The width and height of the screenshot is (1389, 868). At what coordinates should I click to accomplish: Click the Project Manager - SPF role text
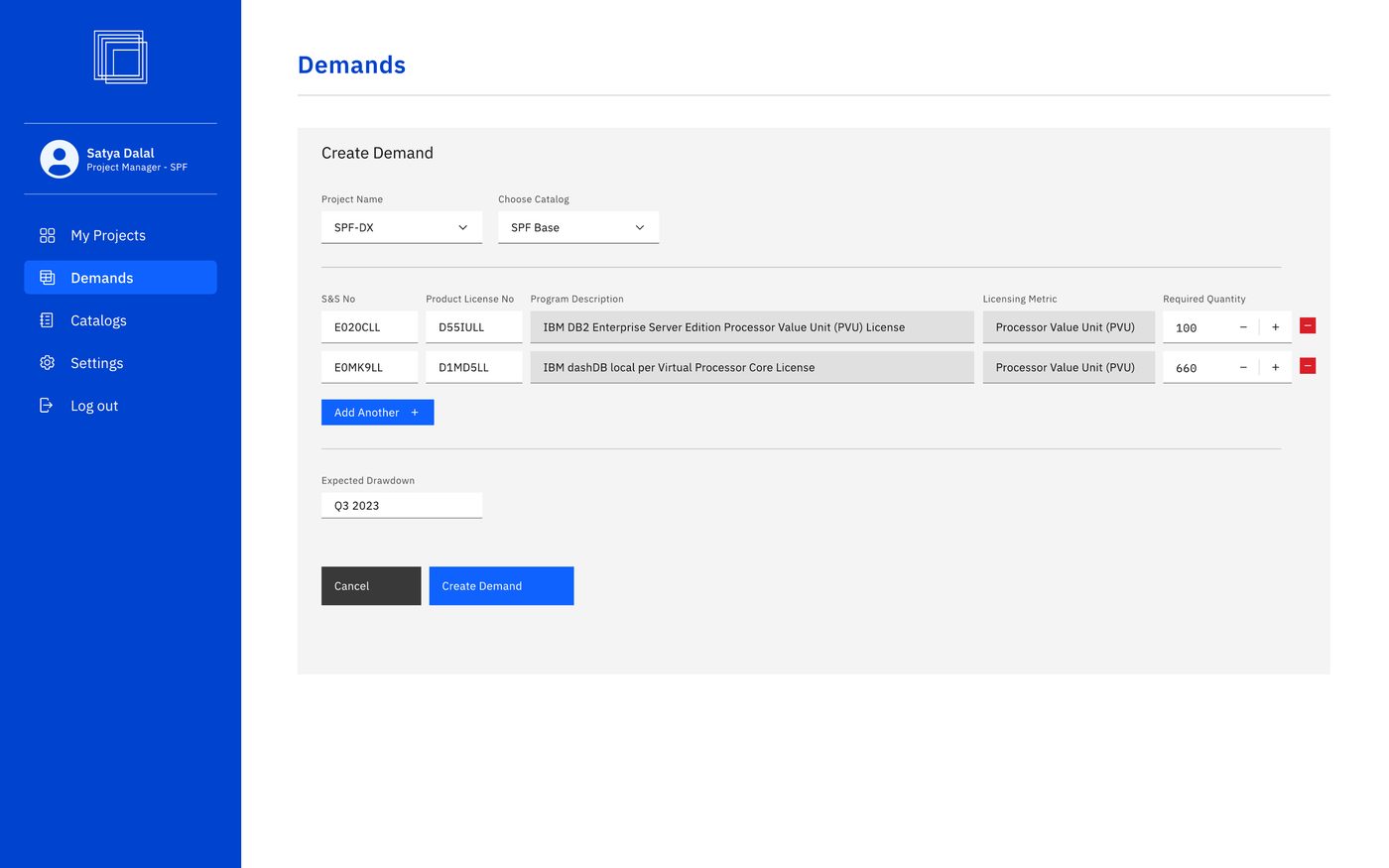click(137, 168)
